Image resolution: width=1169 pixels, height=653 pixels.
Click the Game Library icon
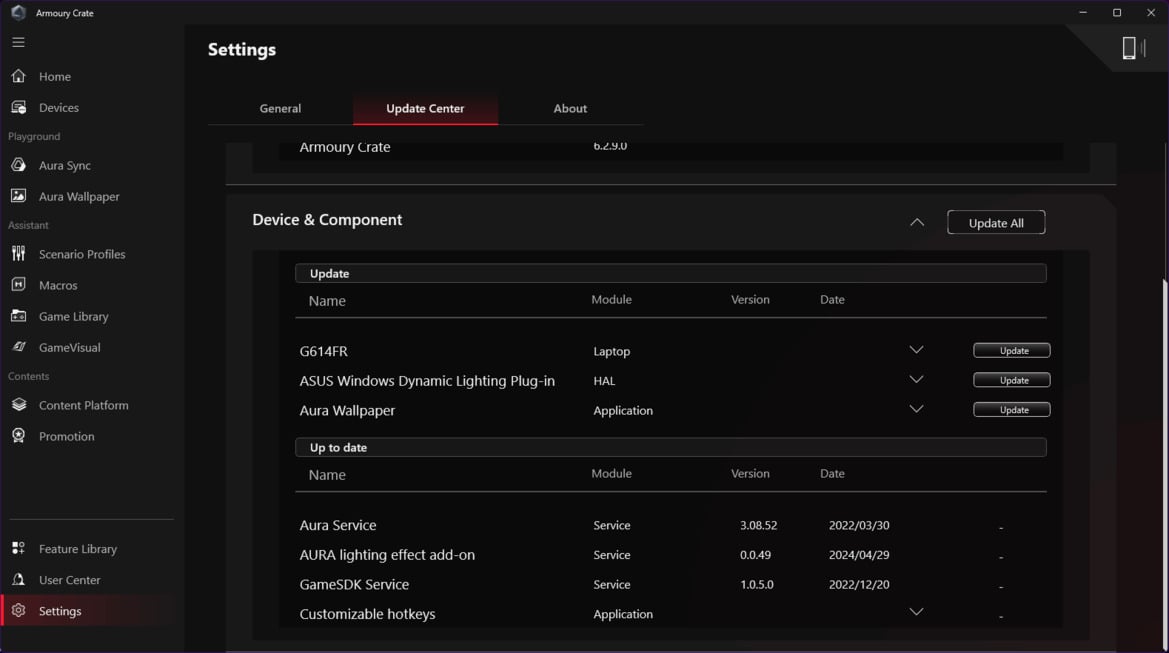point(19,316)
